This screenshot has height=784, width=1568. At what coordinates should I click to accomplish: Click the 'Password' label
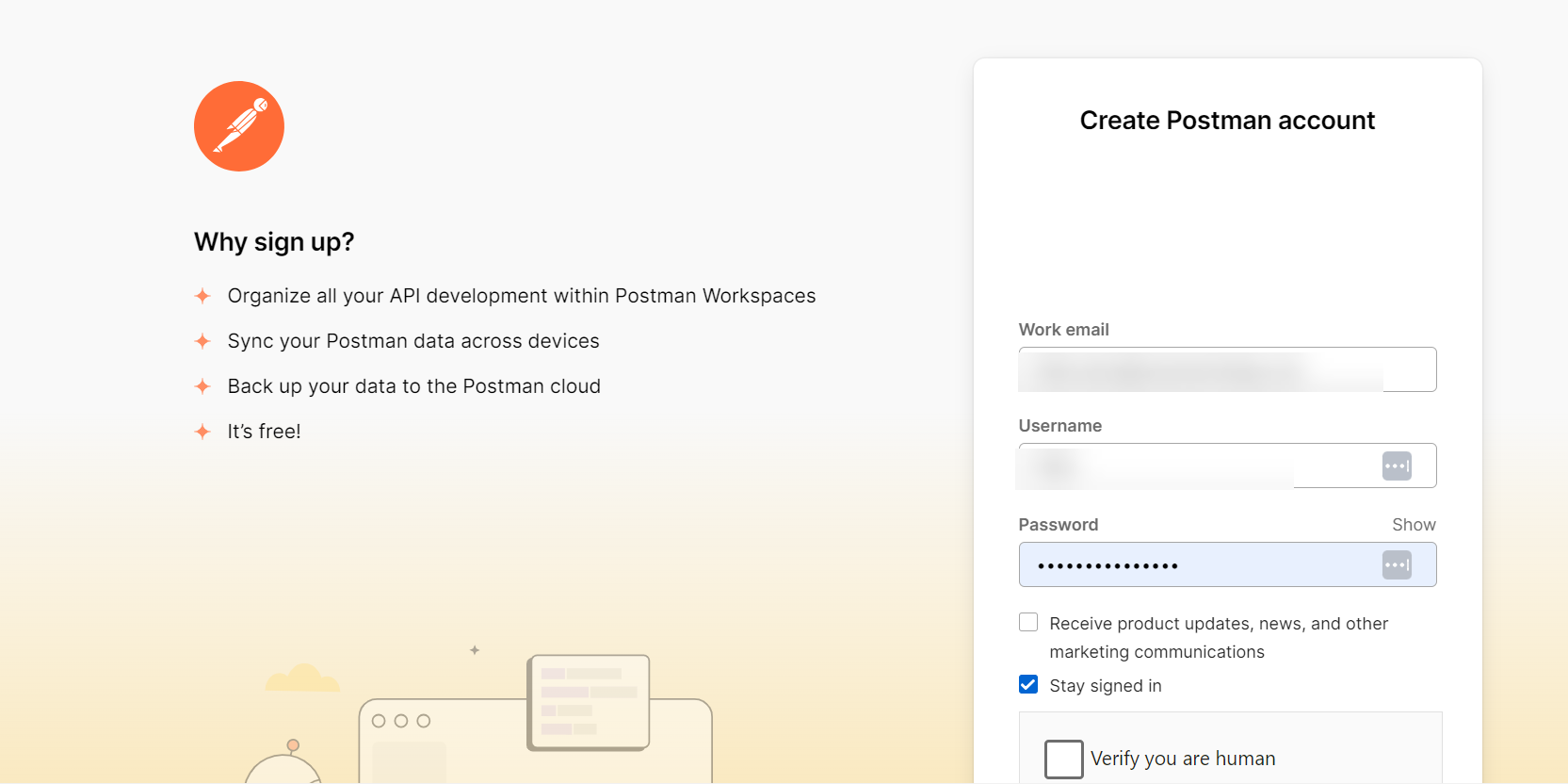1059,525
